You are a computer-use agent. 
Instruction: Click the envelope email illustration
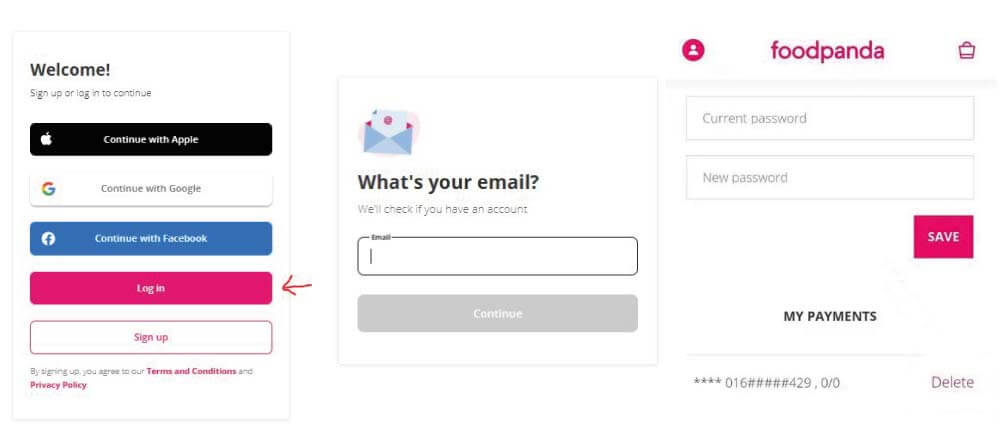pos(388,132)
